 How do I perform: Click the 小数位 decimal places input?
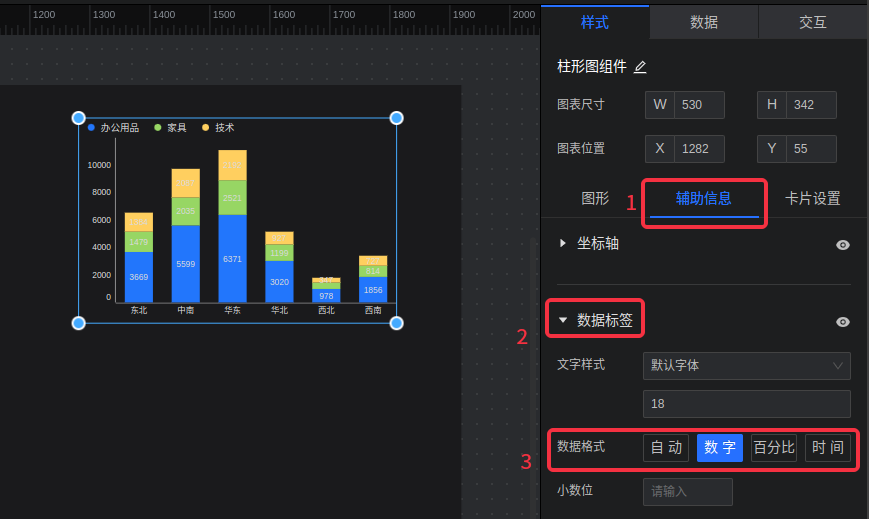pos(687,492)
